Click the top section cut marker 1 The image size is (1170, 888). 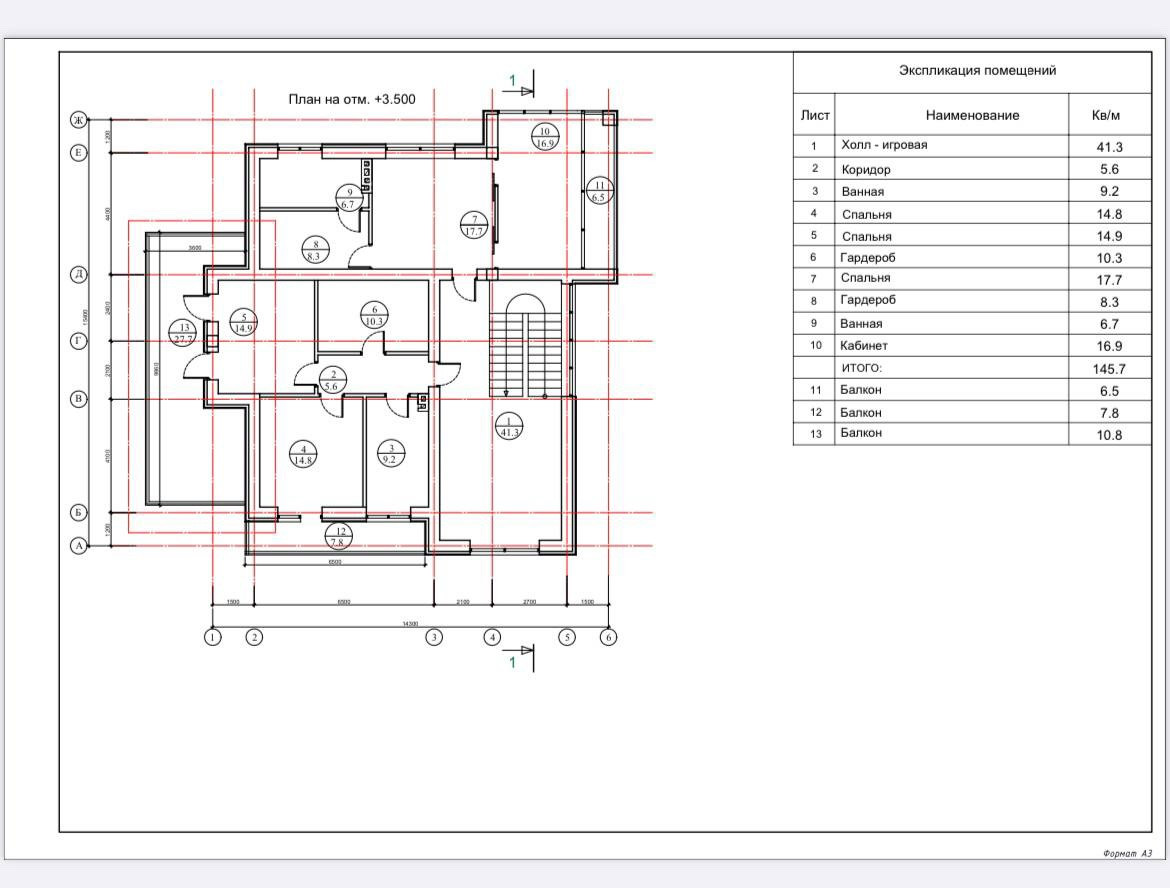click(513, 81)
